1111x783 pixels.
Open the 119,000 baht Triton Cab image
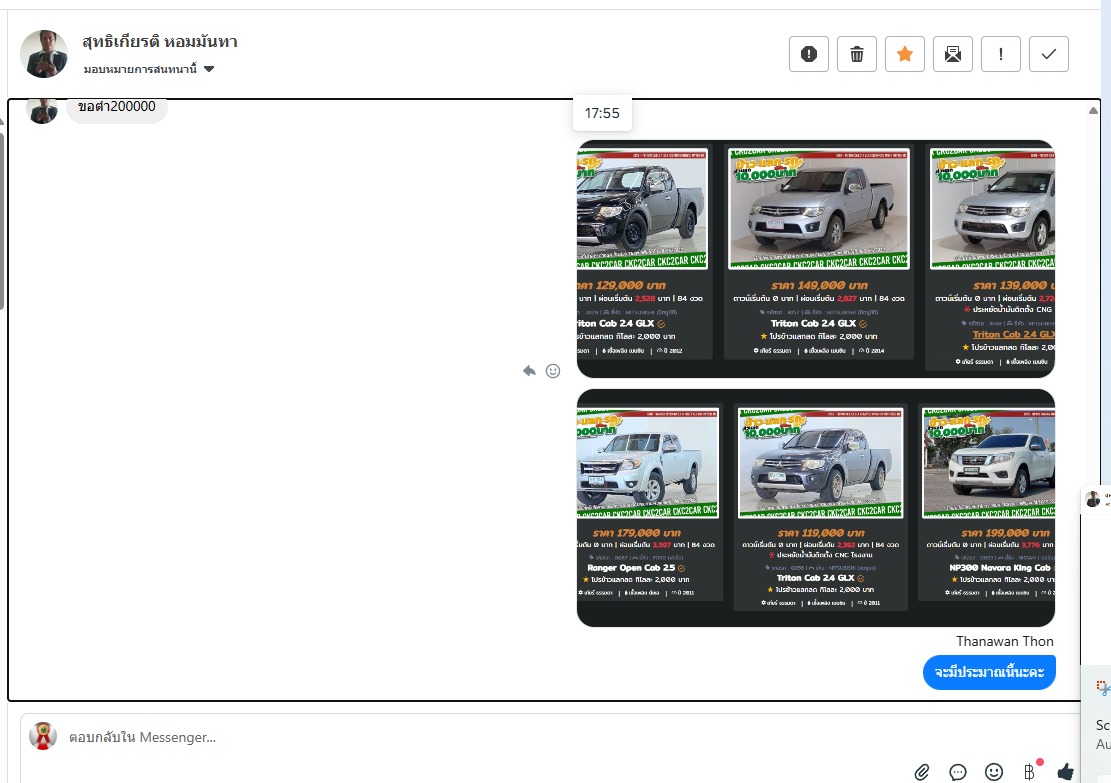[821, 507]
